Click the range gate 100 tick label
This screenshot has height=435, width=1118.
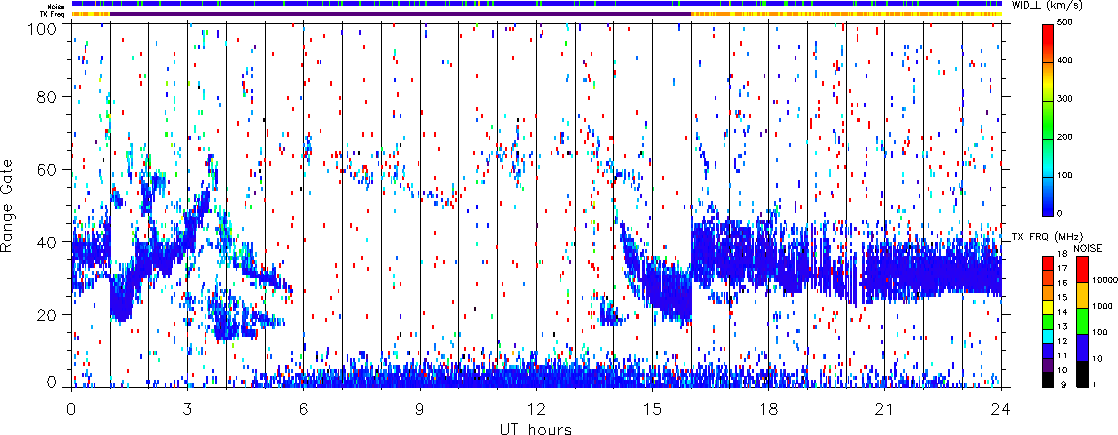coord(53,29)
